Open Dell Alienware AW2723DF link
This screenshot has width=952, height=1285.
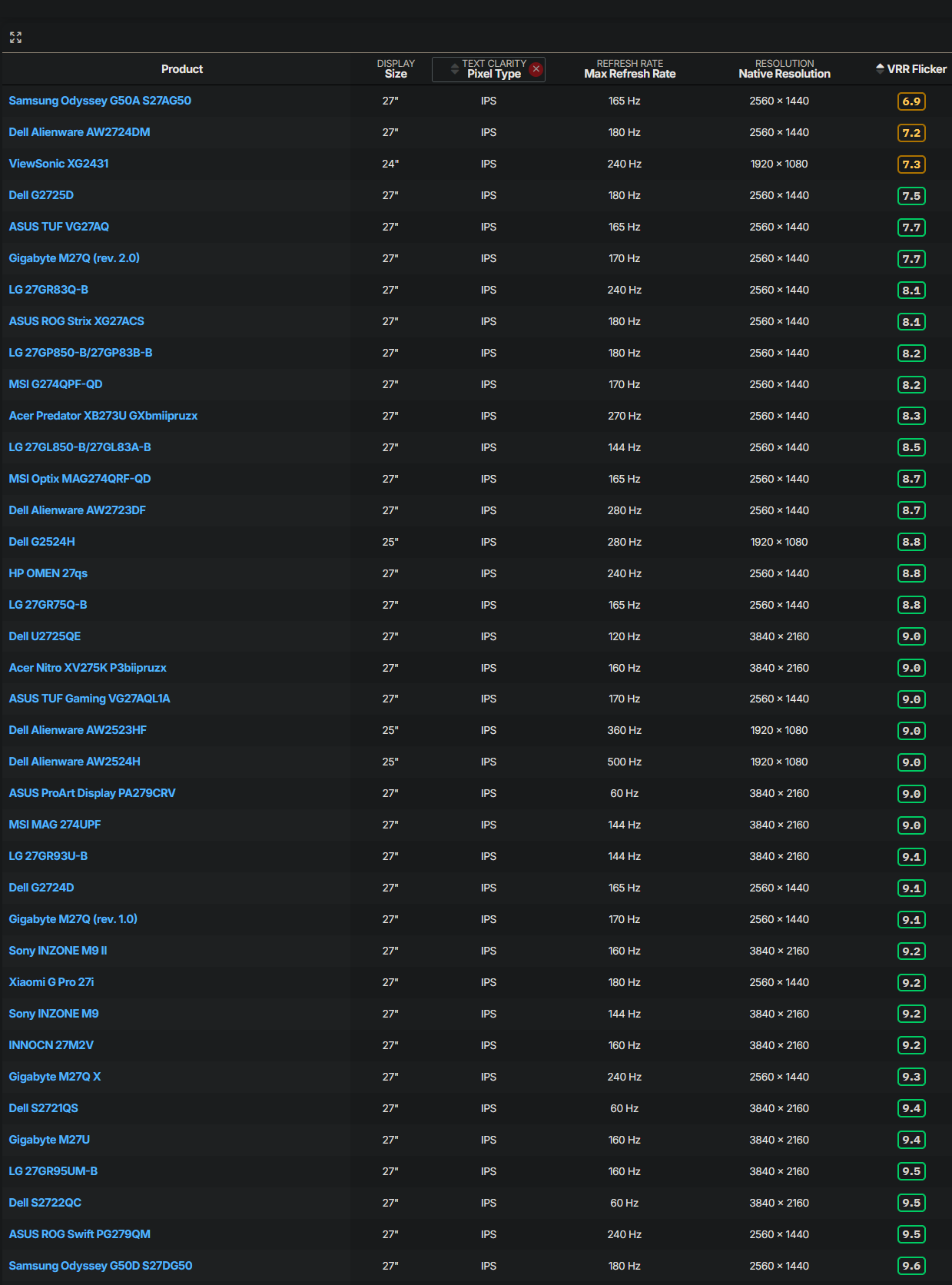pos(78,510)
